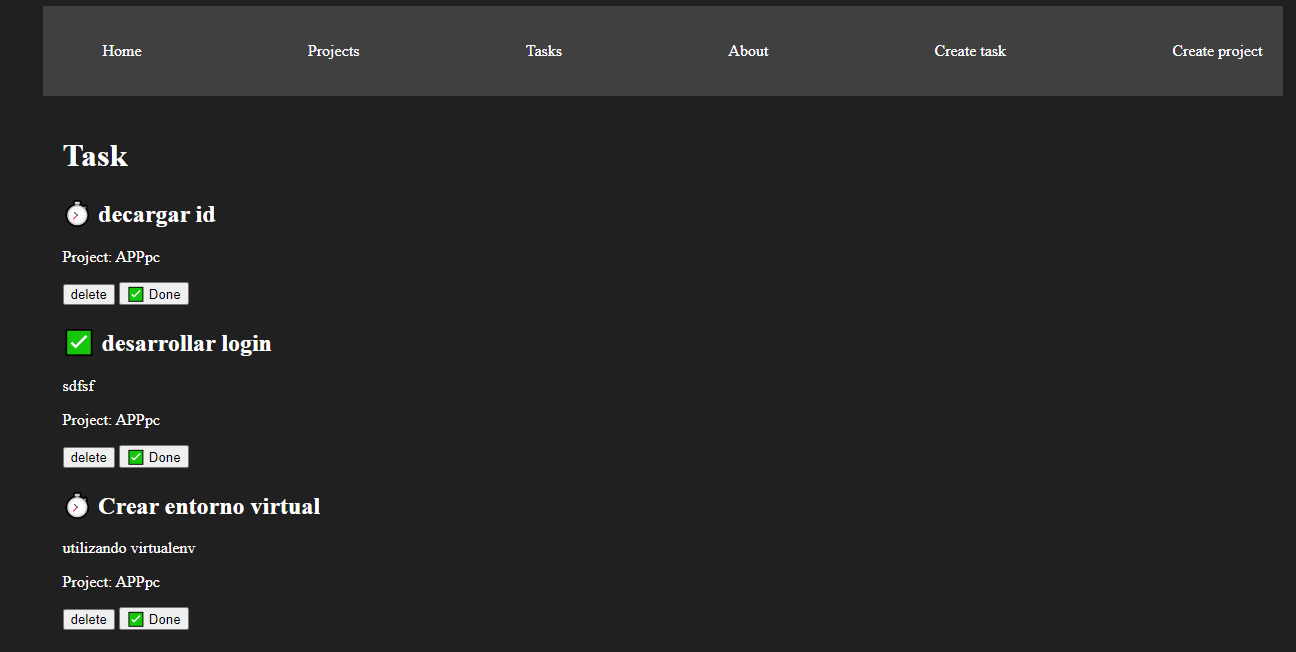Click the "Project: APPpc" label under desarrollar login
The height and width of the screenshot is (652, 1296).
click(110, 419)
